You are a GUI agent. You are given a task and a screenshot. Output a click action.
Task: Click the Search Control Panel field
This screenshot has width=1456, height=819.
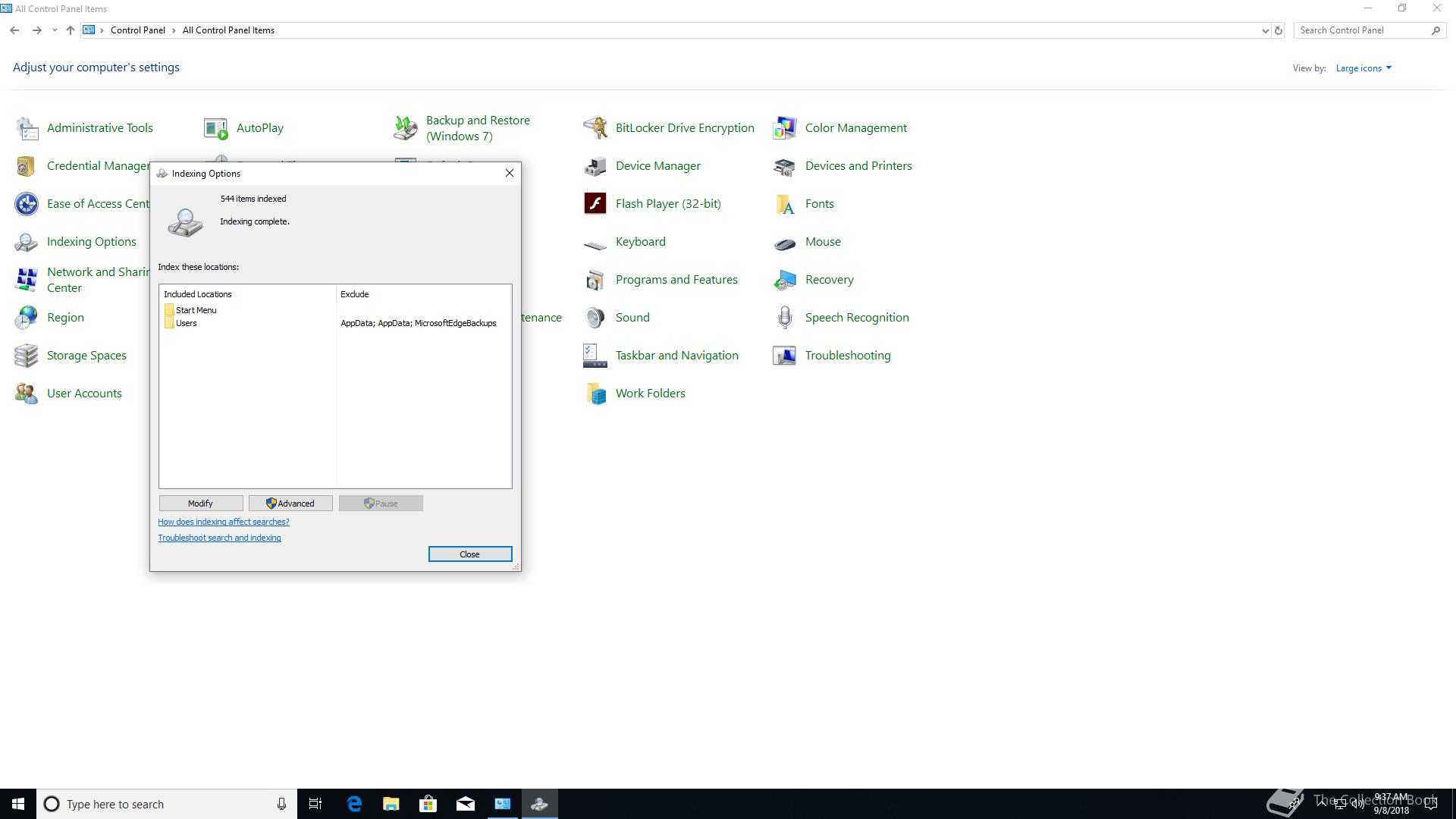point(1363,30)
